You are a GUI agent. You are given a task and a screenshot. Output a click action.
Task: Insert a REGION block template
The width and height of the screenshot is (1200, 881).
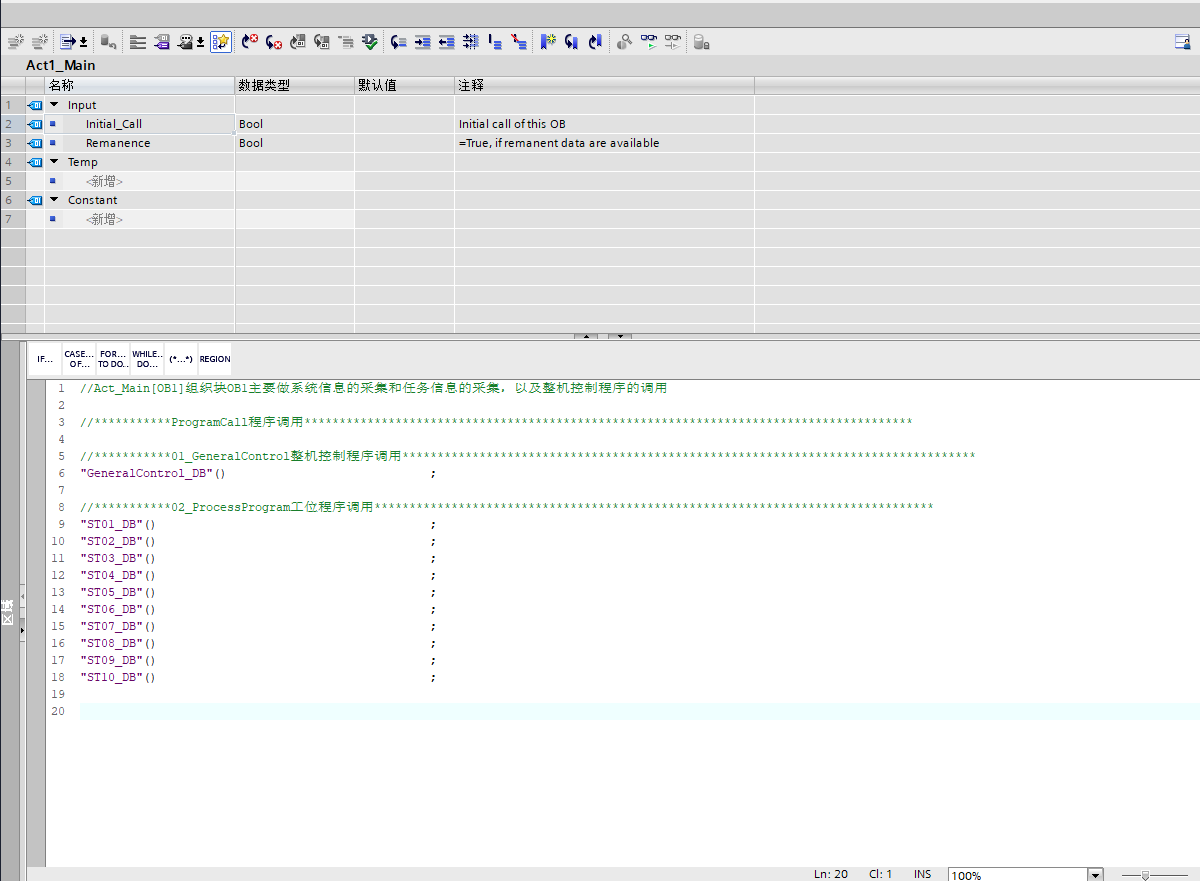pos(214,359)
